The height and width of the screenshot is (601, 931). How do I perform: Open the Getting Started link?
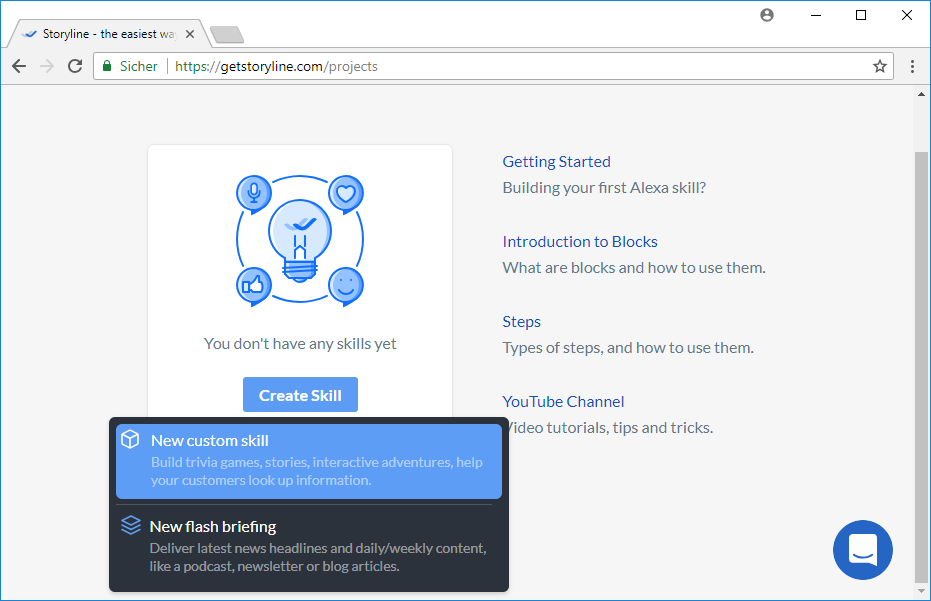(556, 161)
